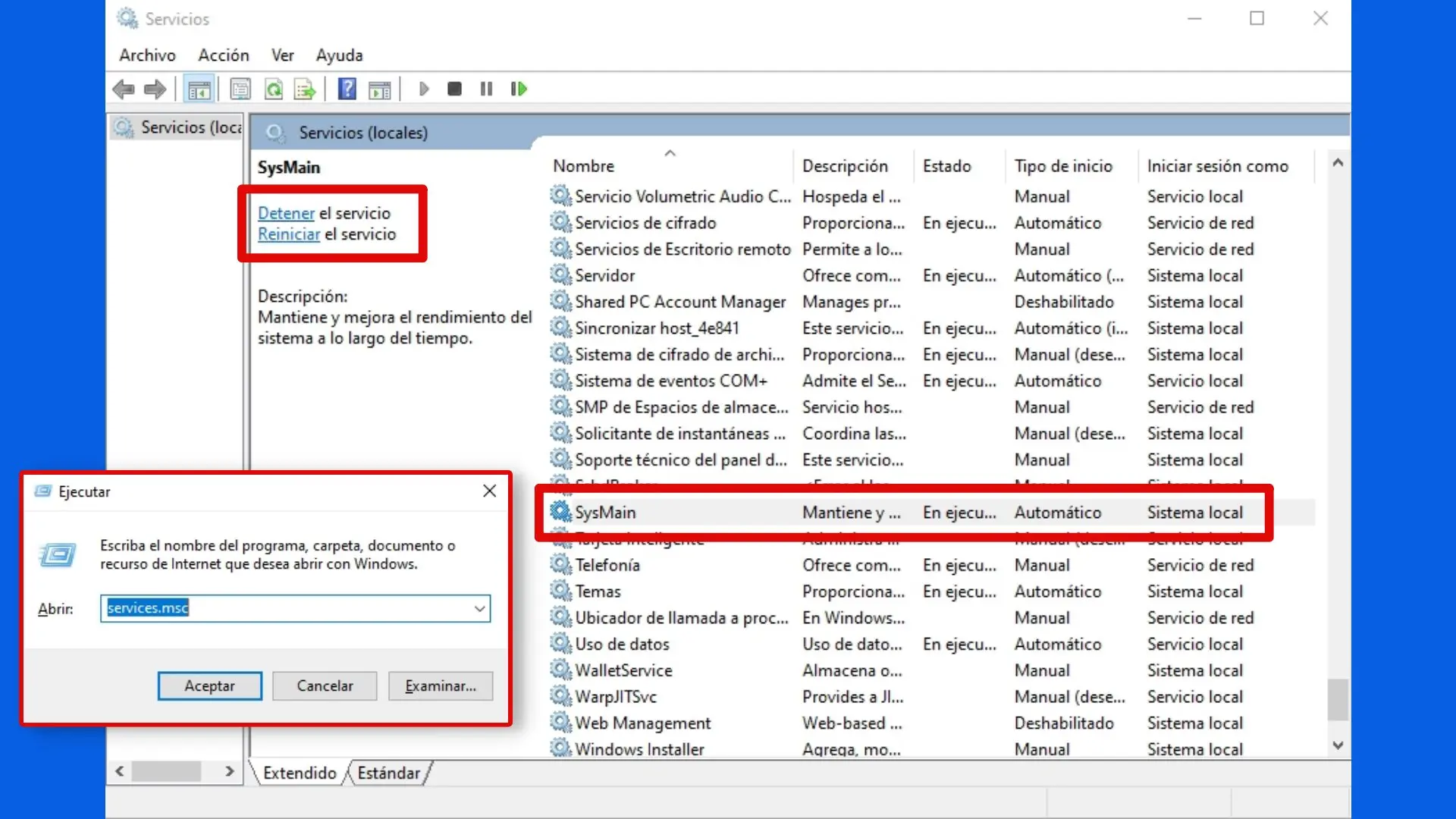Click the Detener el servicio link
Screen dimensions: 1456x819
click(x=286, y=214)
